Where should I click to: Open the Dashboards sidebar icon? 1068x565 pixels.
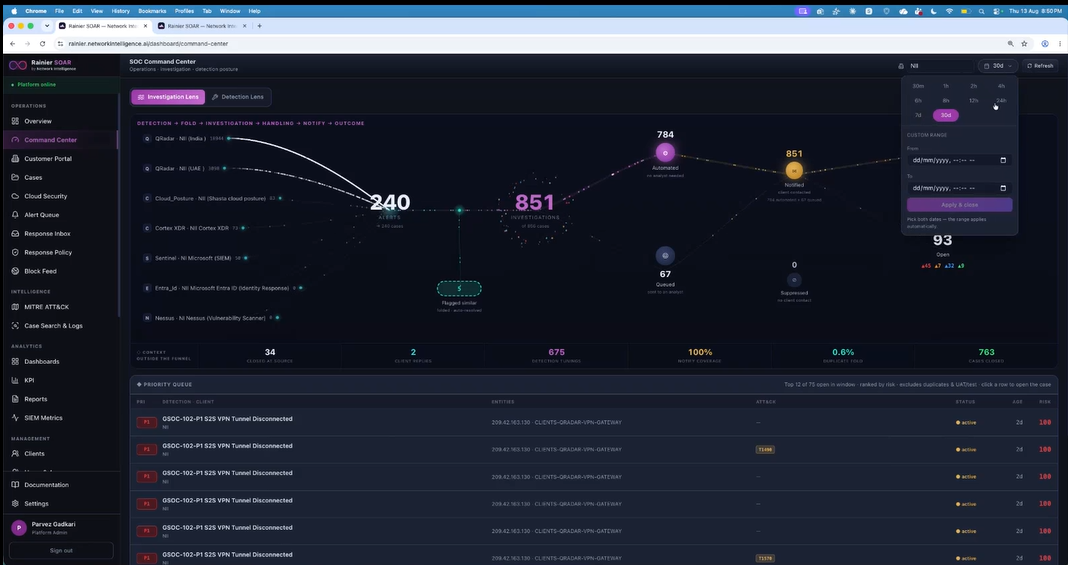(15, 361)
